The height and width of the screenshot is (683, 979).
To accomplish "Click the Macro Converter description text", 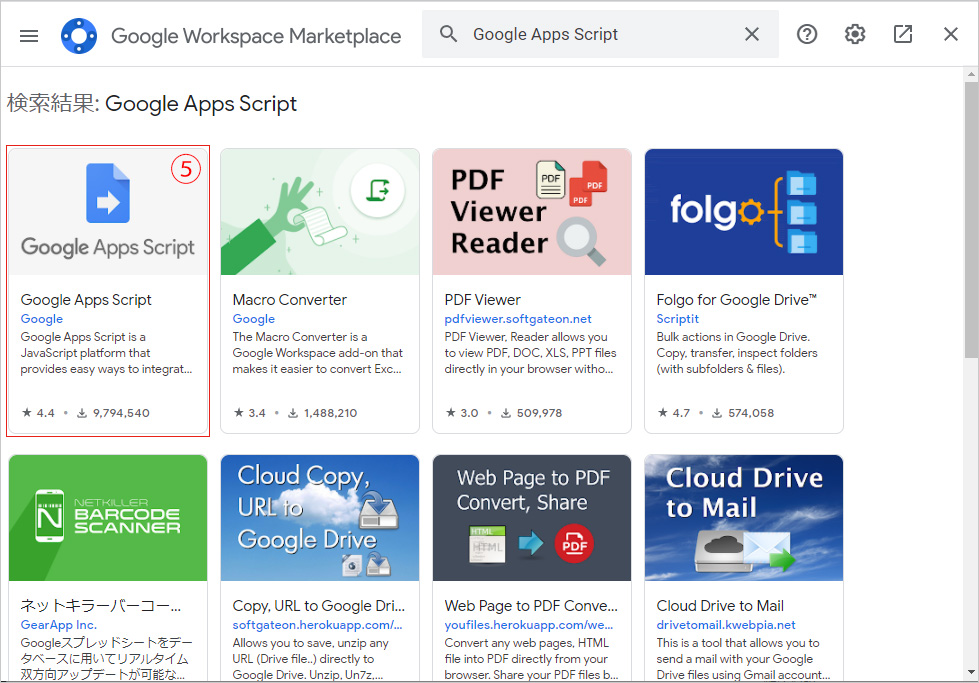I will 318,353.
